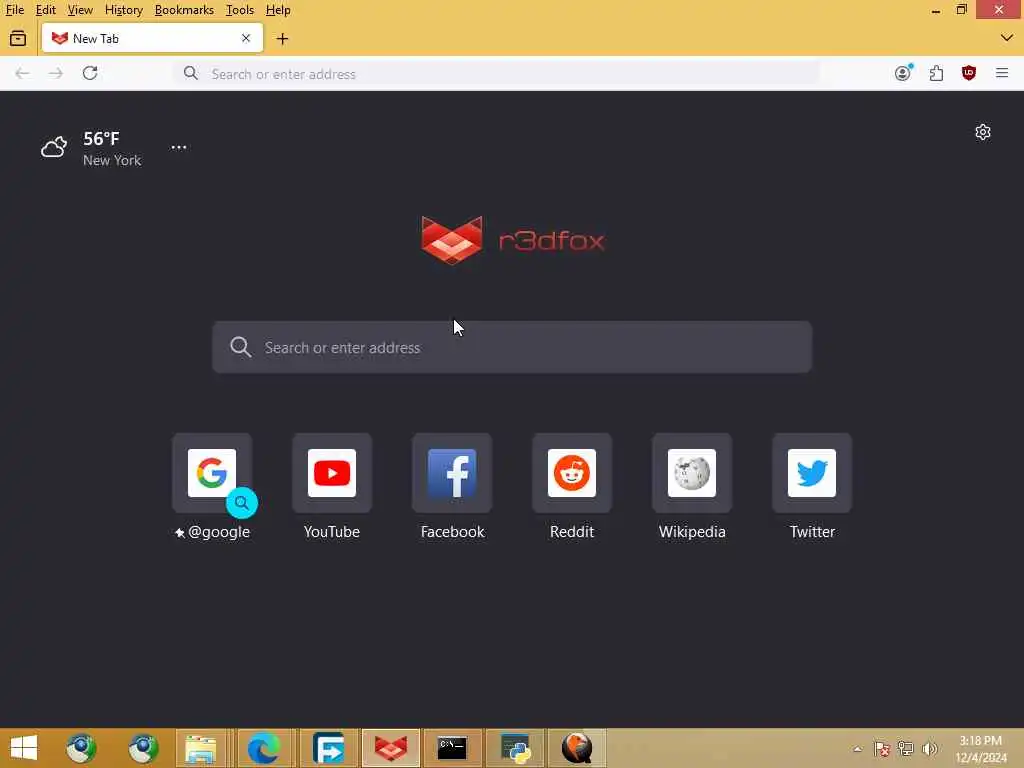Open the YouTube shortcut tile
The width and height of the screenshot is (1024, 768).
coord(332,473)
